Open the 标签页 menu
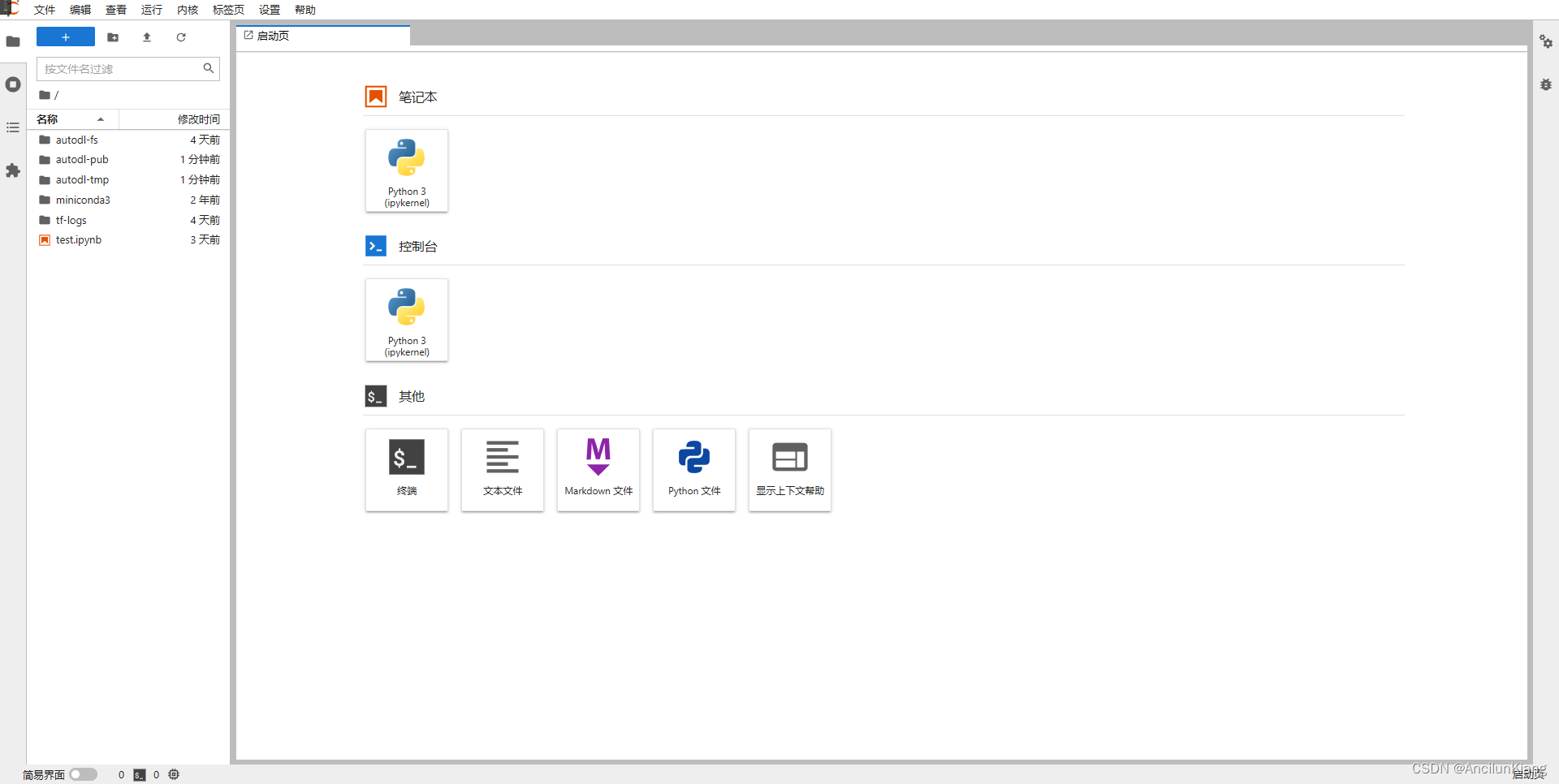This screenshot has height=784, width=1559. tap(228, 10)
